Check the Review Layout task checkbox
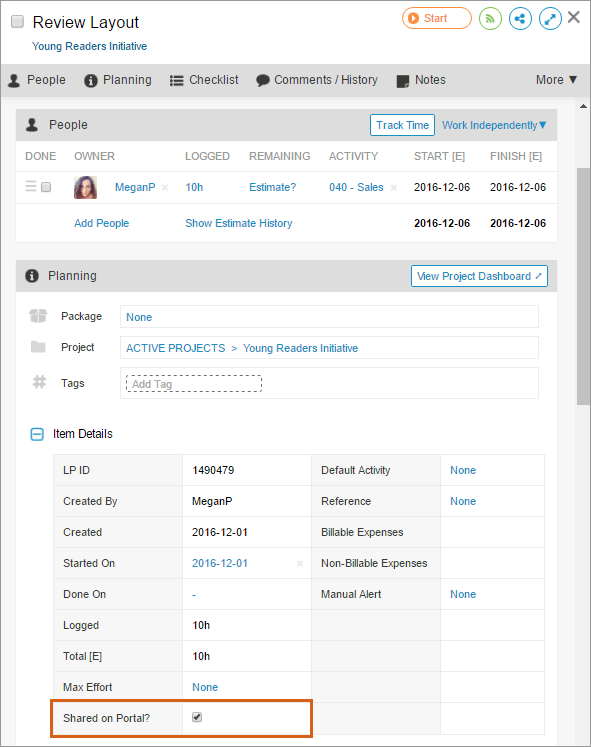This screenshot has height=747, width=591. tap(18, 22)
